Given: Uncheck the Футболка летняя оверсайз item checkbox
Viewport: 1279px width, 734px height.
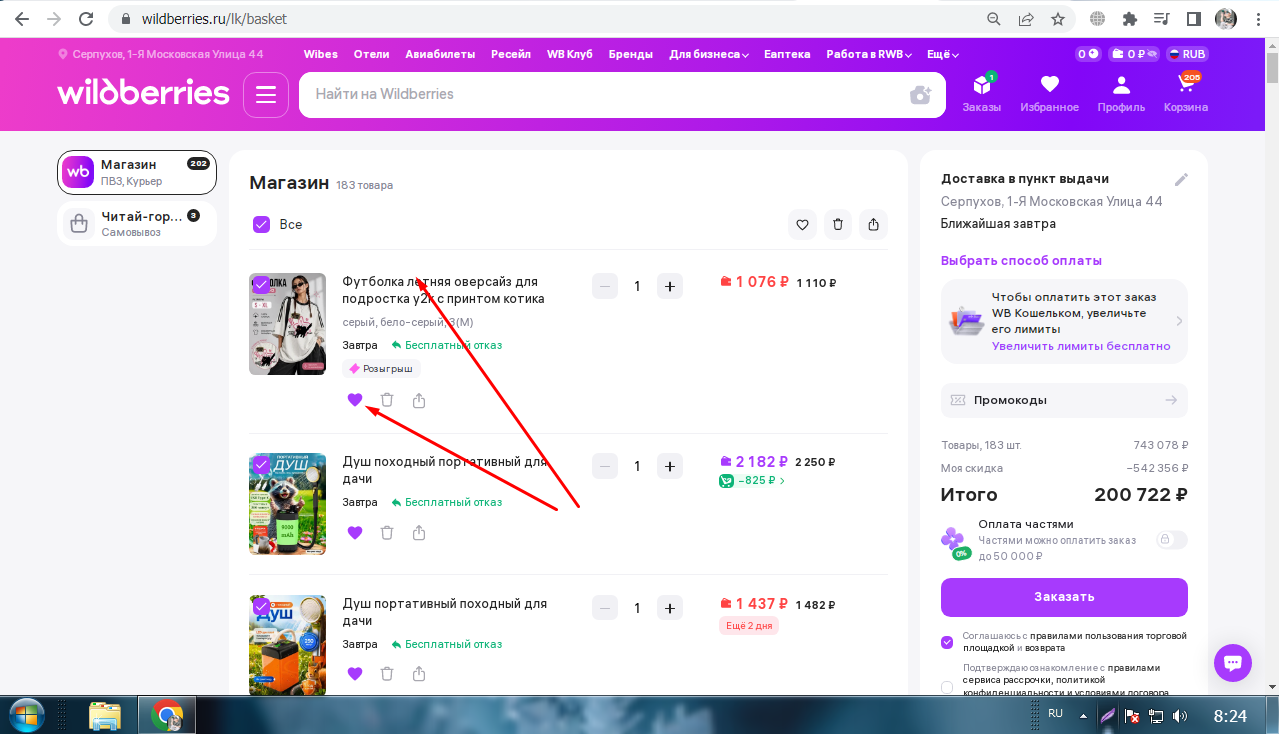Looking at the screenshot, I should point(261,285).
